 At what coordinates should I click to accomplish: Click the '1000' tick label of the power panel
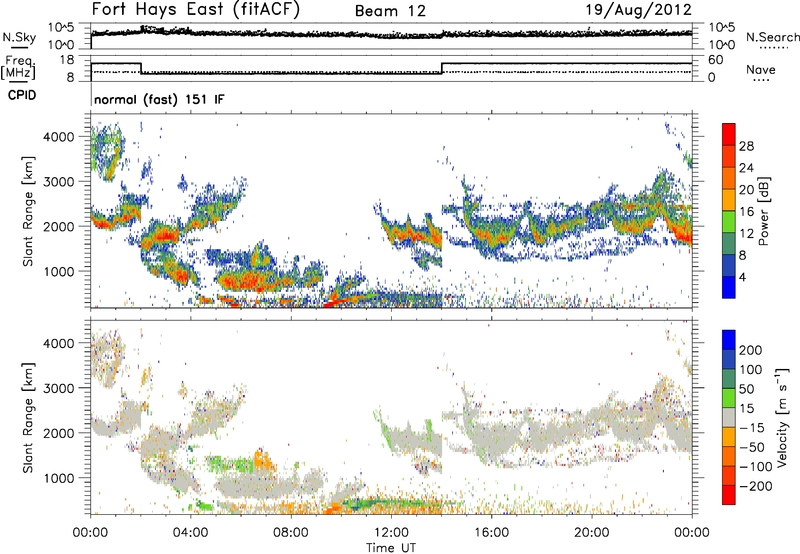click(59, 271)
